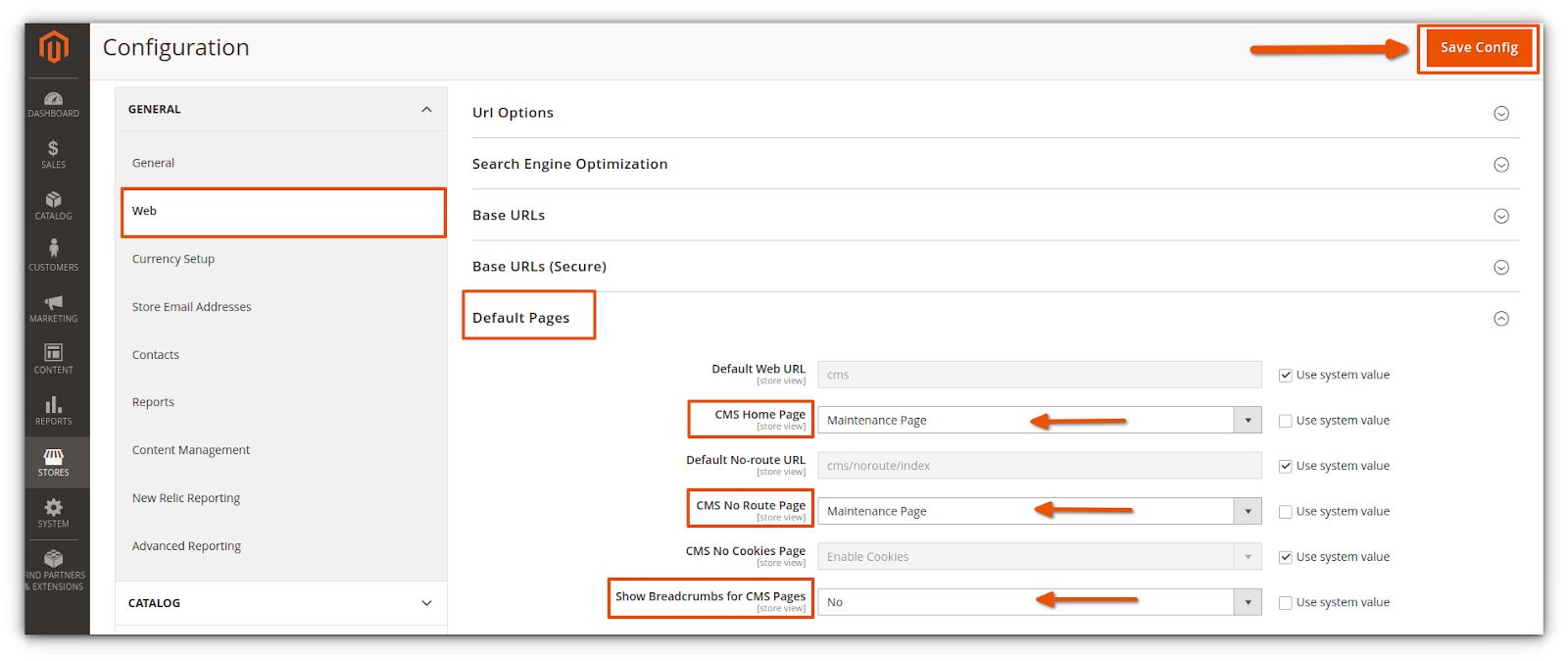The image size is (1568, 661).
Task: Select the Advanced Reporting menu item
Action: (186, 546)
